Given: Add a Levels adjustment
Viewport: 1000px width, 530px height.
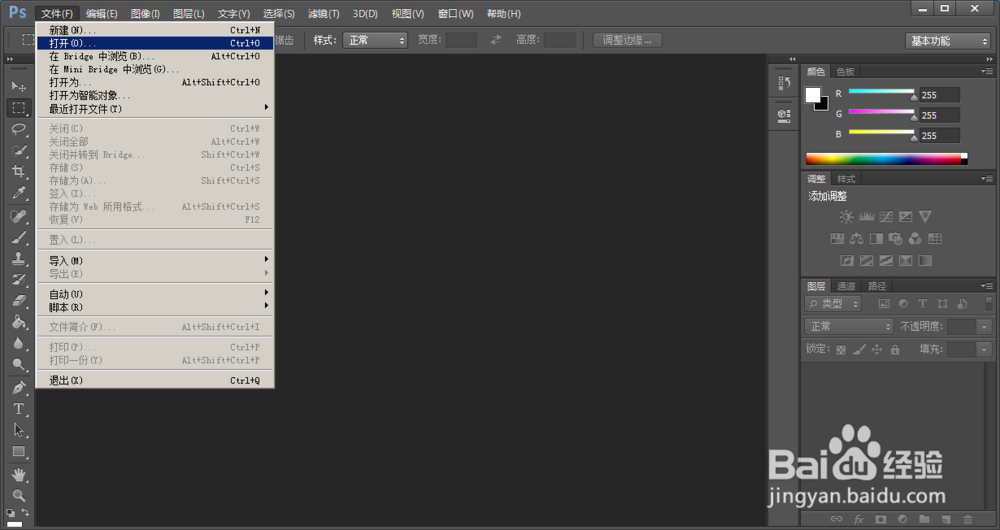Looking at the screenshot, I should coord(866,217).
